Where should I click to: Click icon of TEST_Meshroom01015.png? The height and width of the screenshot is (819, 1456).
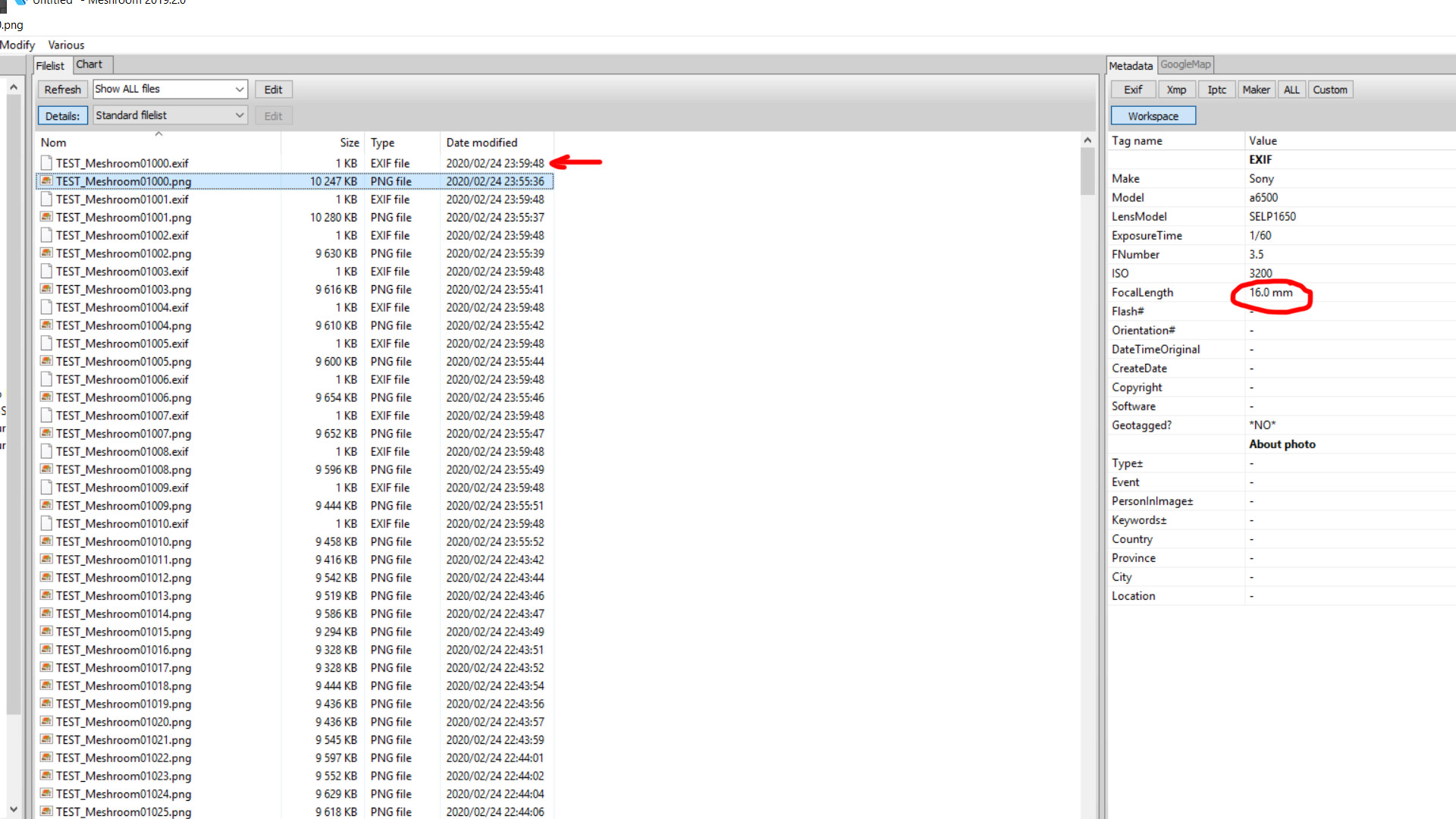pyautogui.click(x=46, y=632)
